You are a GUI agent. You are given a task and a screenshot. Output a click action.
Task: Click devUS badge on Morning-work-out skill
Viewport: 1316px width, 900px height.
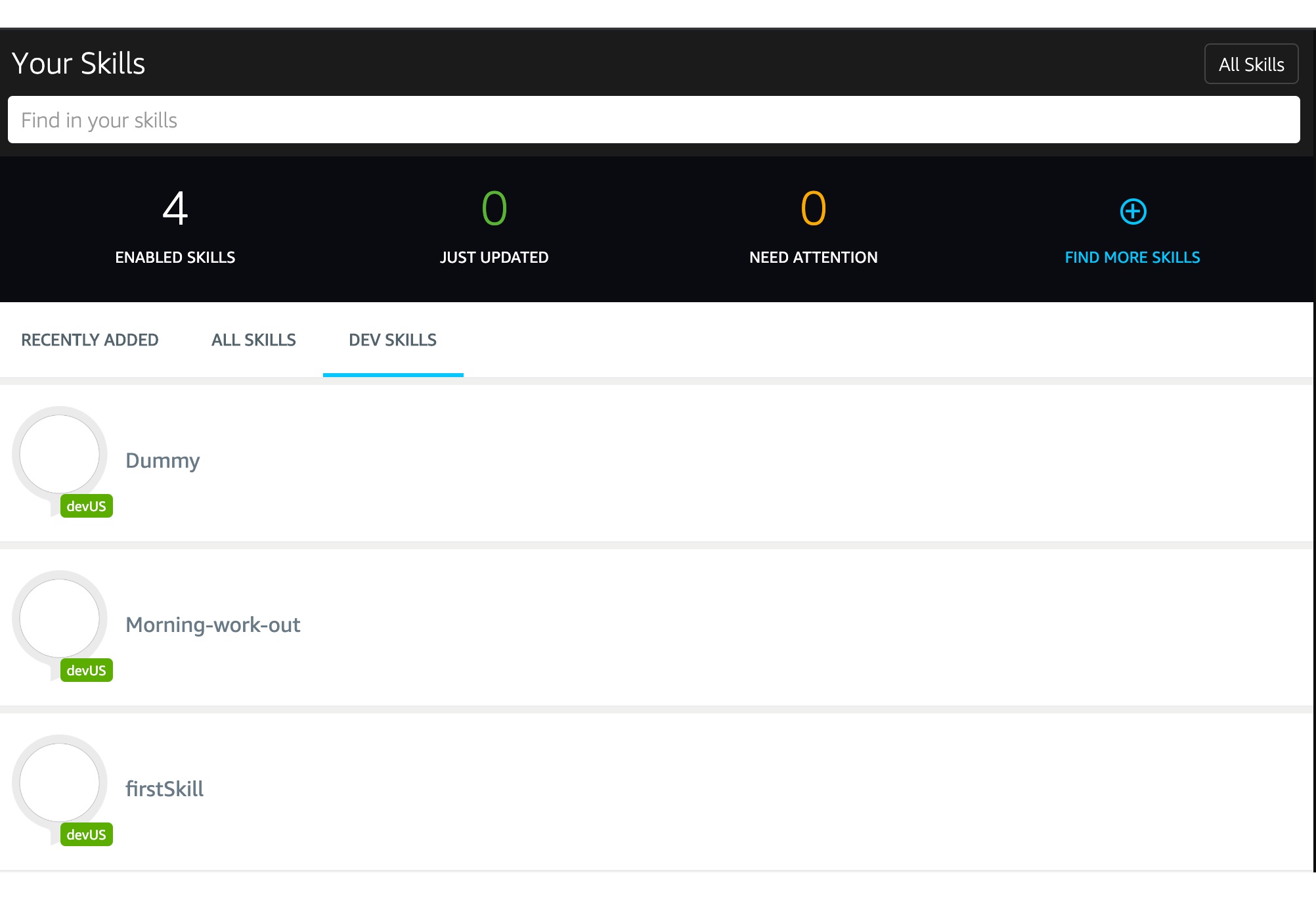pyautogui.click(x=87, y=670)
